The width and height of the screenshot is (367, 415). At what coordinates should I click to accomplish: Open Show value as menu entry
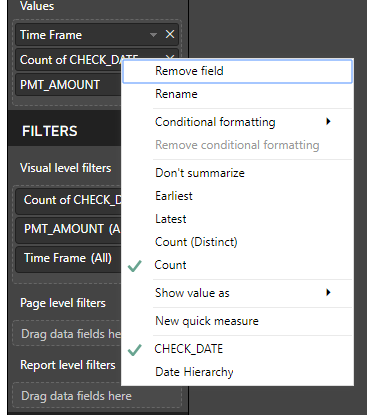pyautogui.click(x=237, y=293)
